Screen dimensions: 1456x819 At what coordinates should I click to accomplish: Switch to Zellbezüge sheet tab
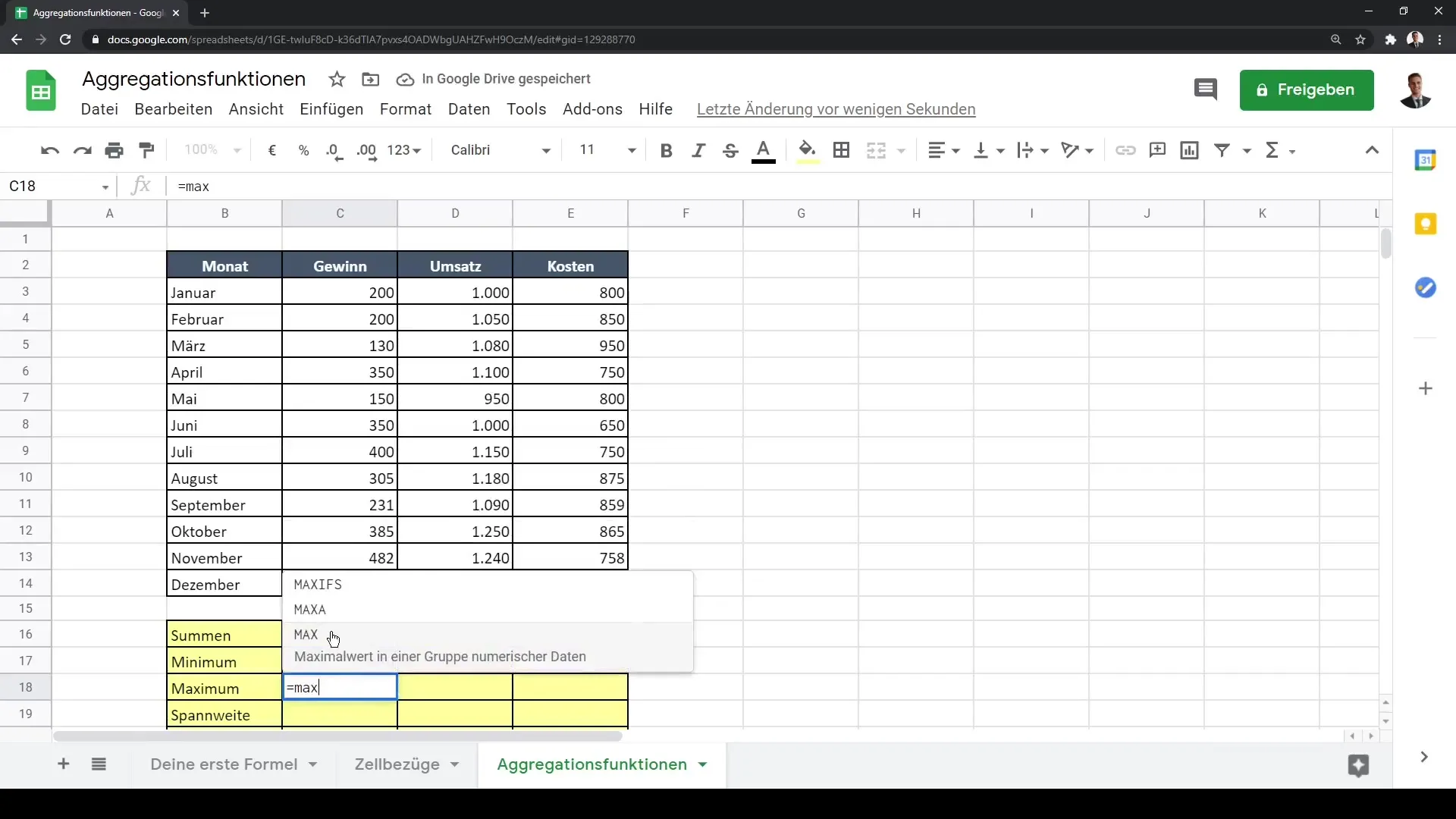coord(397,764)
